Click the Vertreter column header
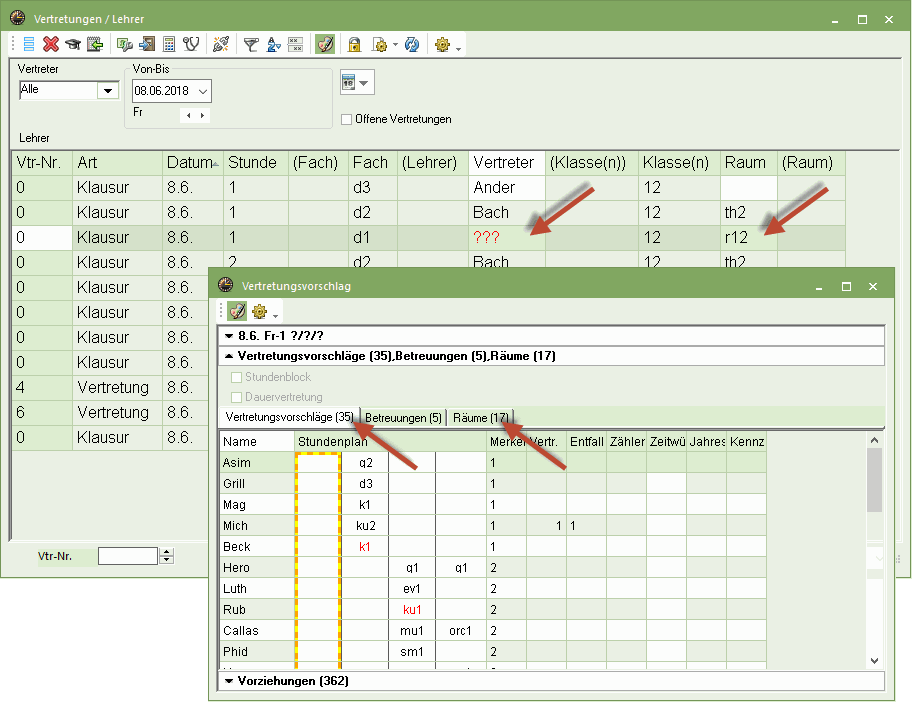This screenshot has width=912, height=702. (507, 163)
